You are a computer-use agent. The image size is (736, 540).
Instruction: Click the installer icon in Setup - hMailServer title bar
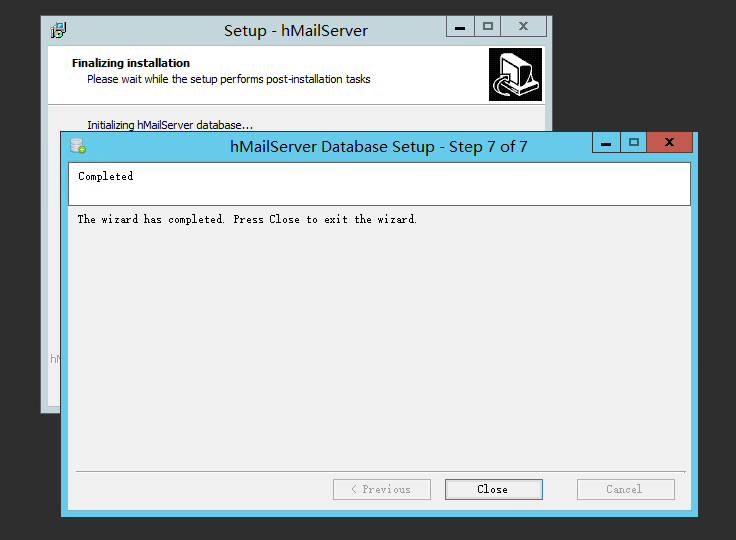coord(58,30)
